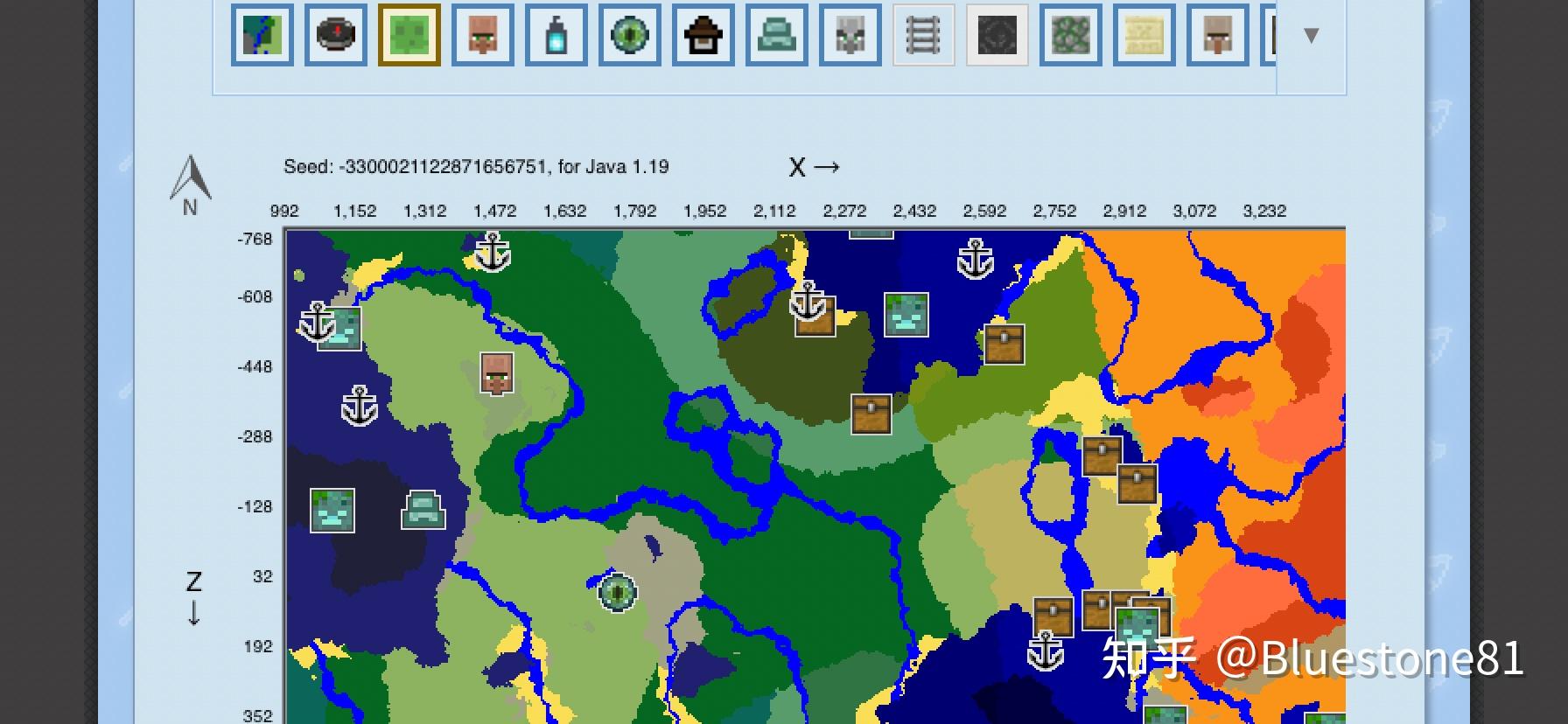Click the chest directly above the bottom anchor
The image size is (1568, 724).
pyautogui.click(x=1053, y=617)
